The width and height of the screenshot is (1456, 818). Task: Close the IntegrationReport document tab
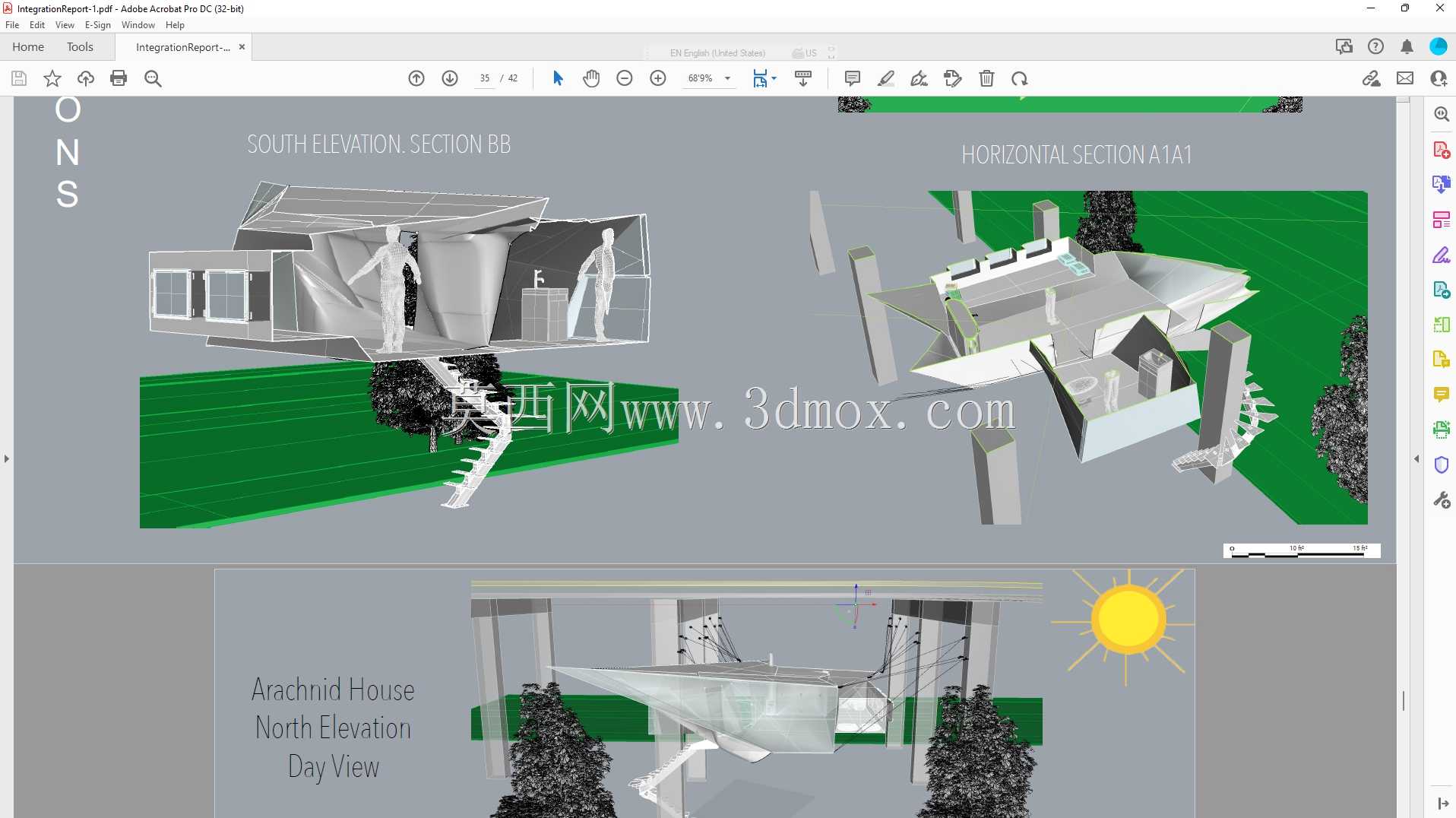pos(242,47)
